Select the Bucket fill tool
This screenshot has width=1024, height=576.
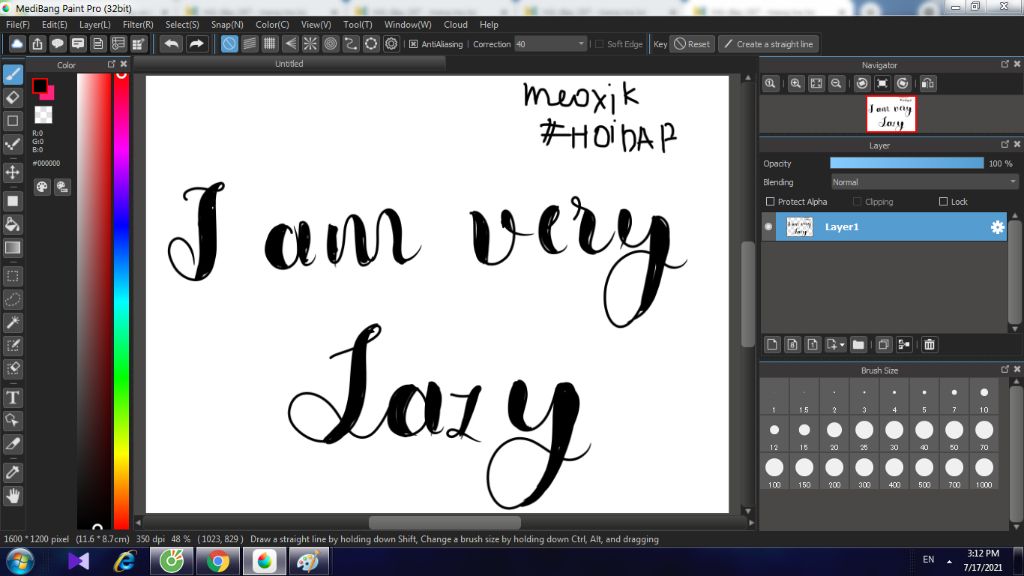coord(12,224)
